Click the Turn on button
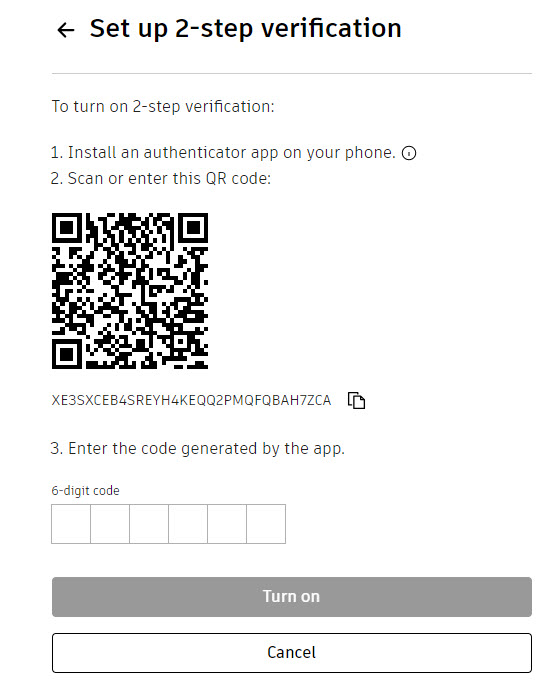The image size is (548, 682). tap(292, 597)
